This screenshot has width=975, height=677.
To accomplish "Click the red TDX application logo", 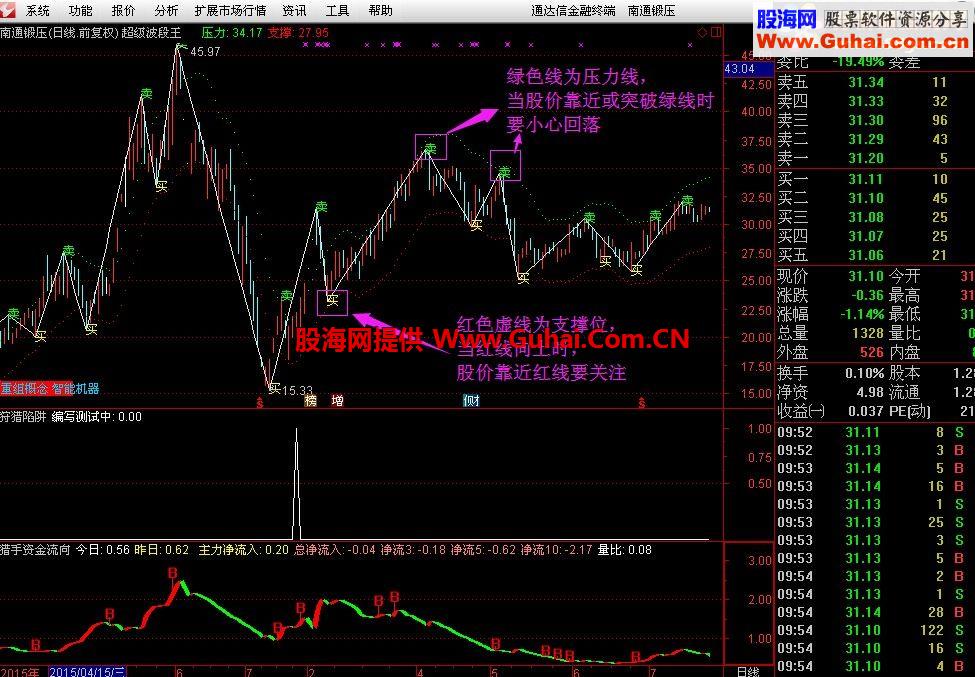I will pos(7,10).
